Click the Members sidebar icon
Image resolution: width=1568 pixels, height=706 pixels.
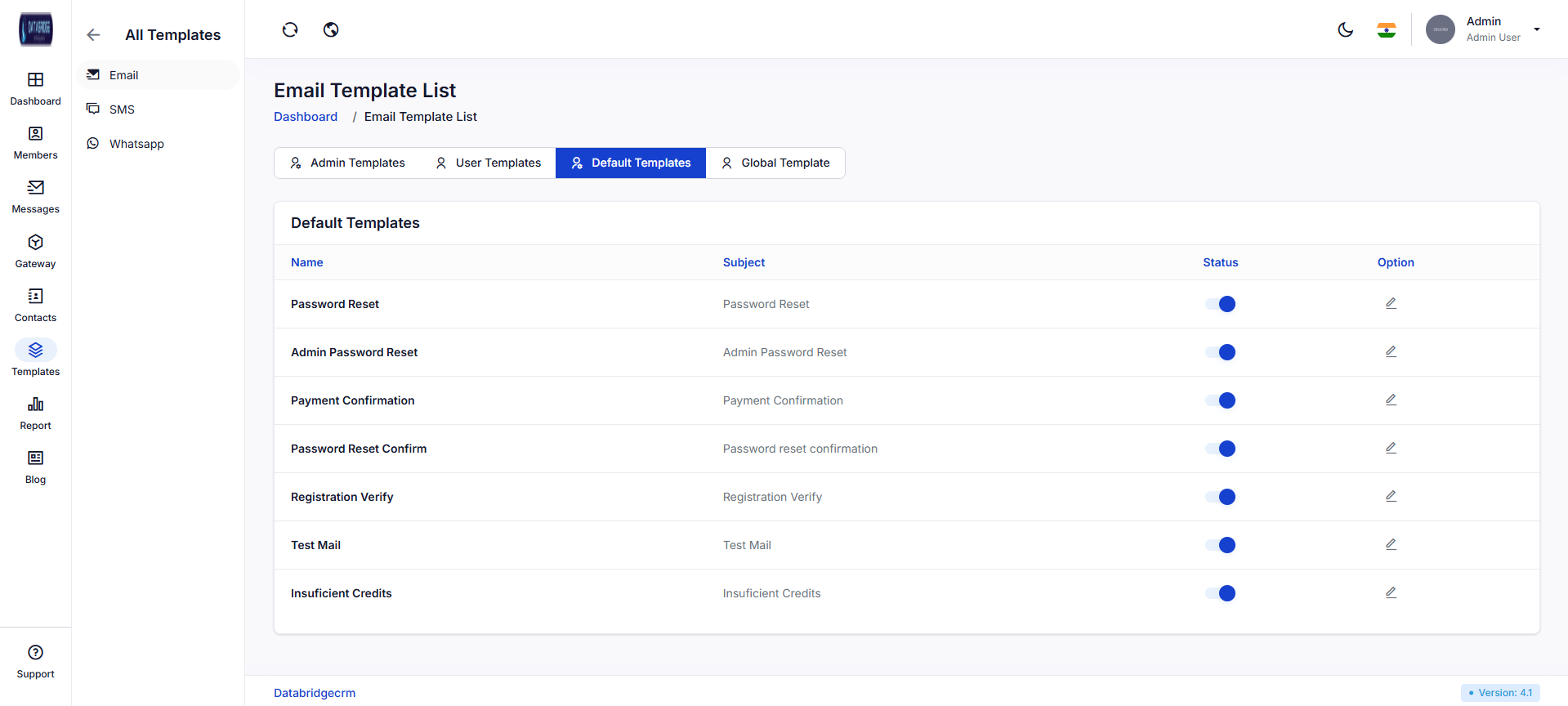tap(35, 134)
